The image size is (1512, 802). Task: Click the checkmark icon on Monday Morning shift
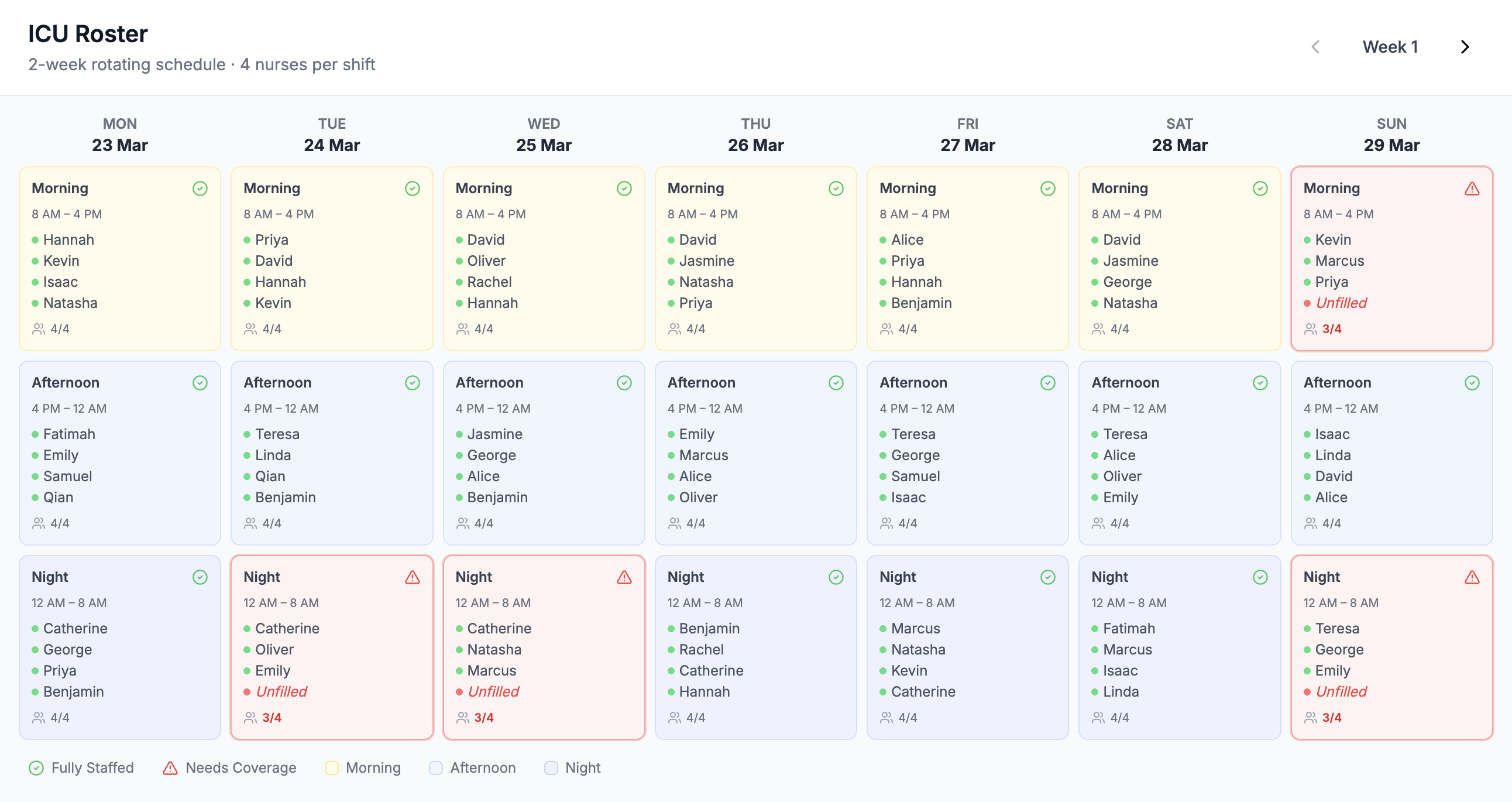pyautogui.click(x=200, y=188)
